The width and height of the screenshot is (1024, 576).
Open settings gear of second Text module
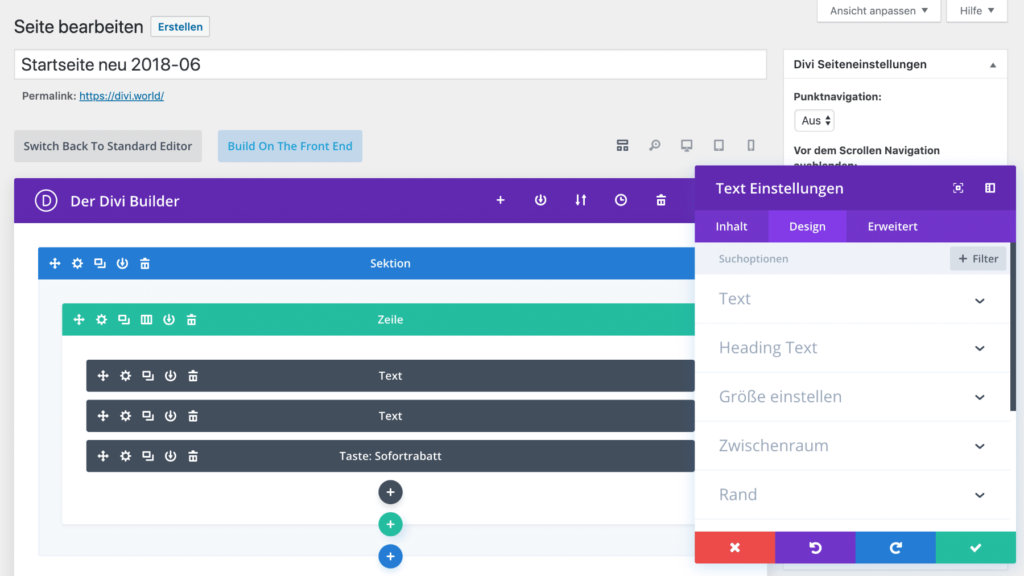125,416
